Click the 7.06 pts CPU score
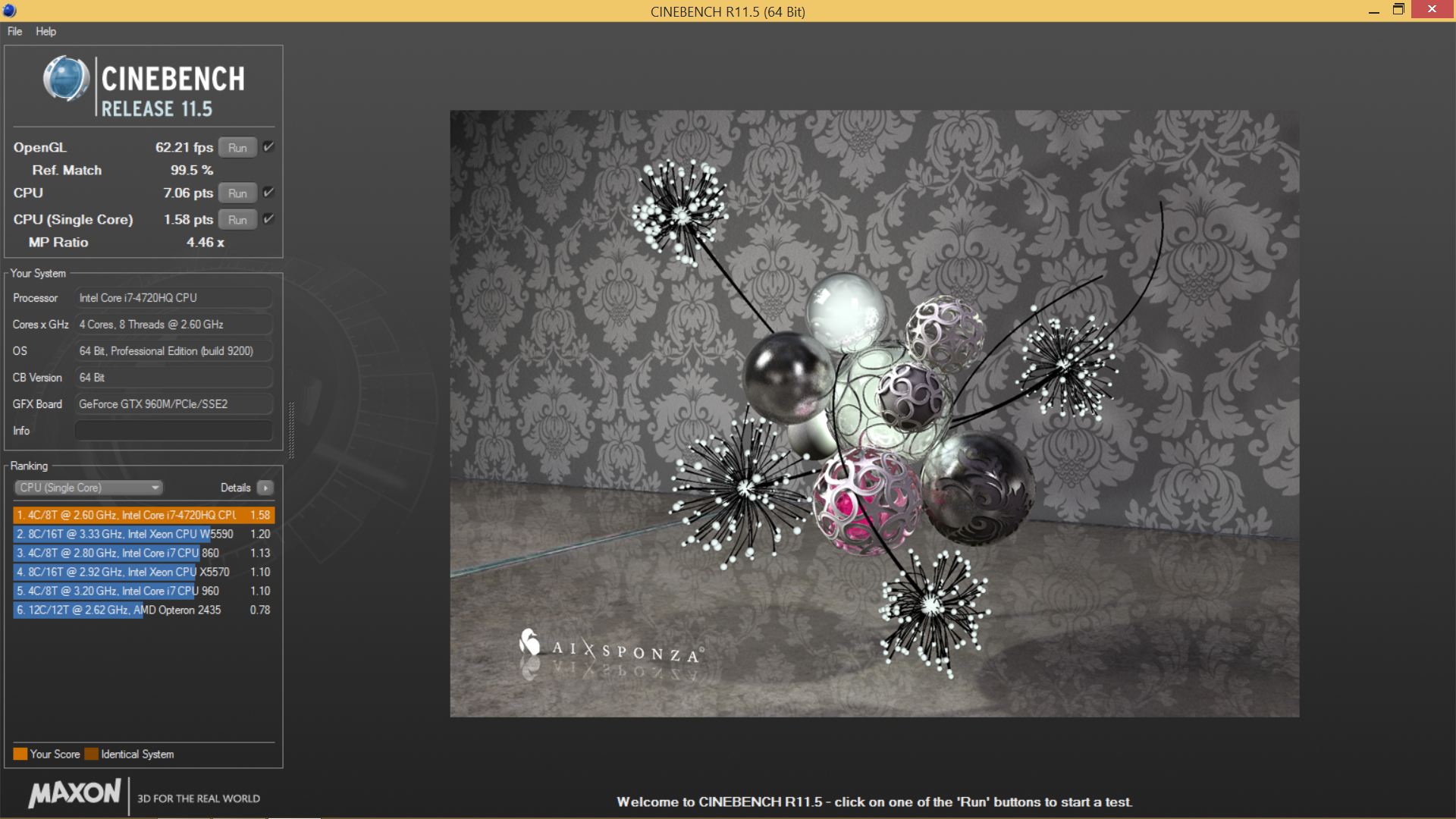This screenshot has width=1456, height=819. click(188, 193)
